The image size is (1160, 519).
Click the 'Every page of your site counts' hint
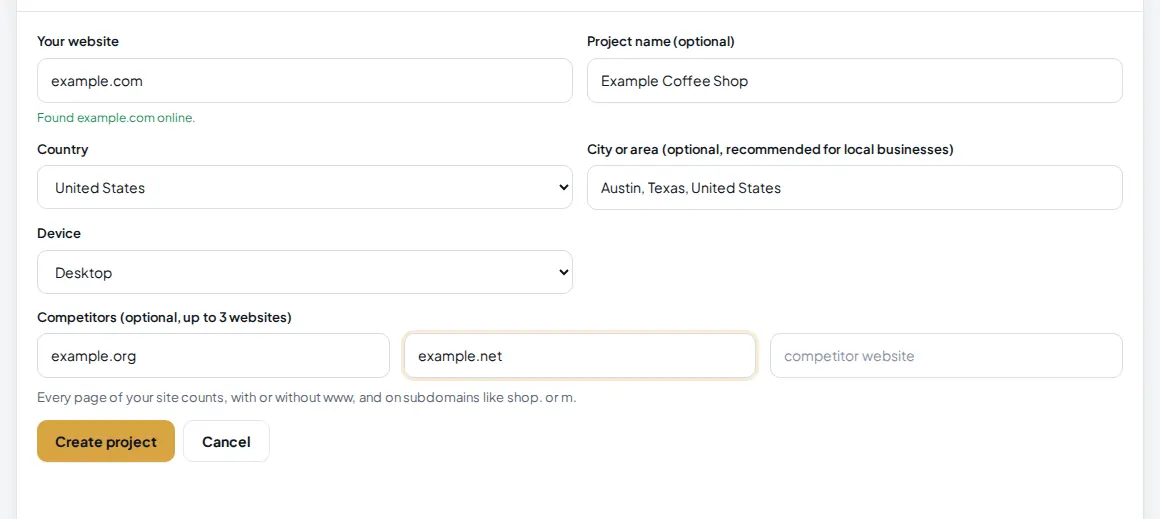(306, 398)
